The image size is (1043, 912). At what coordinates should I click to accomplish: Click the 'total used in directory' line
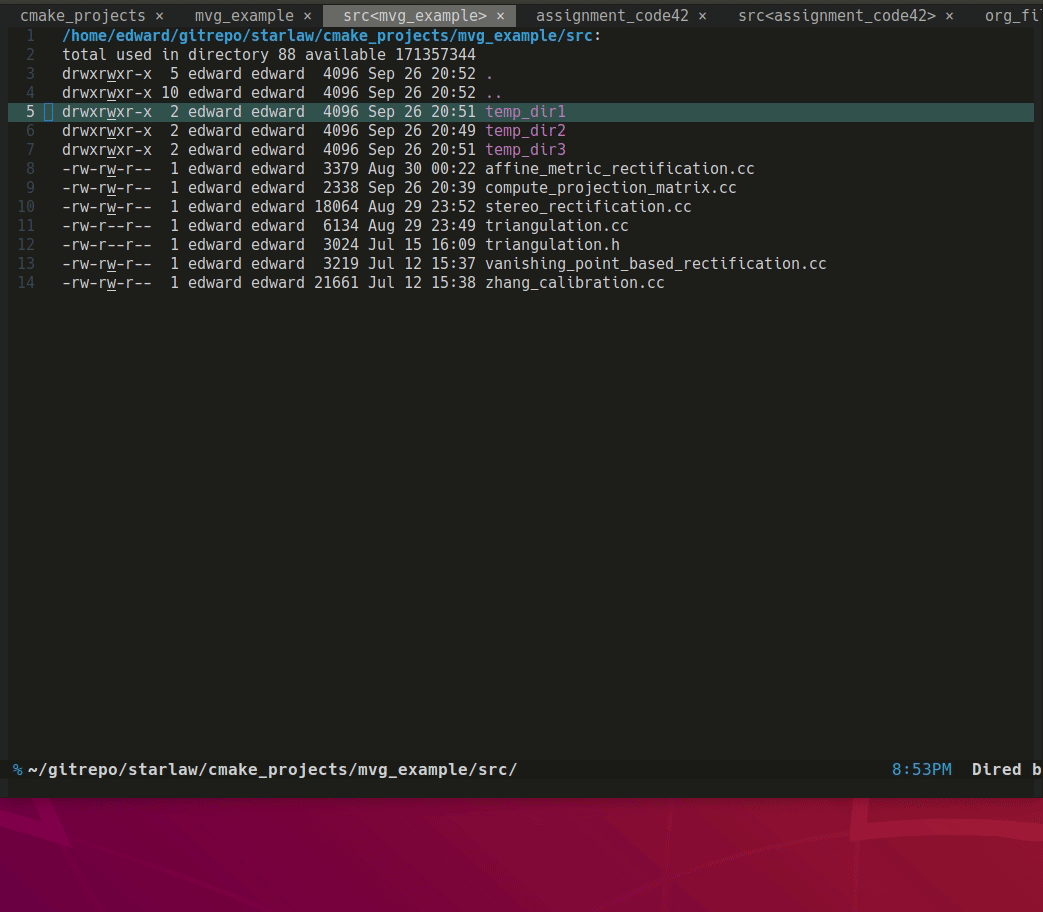coord(269,55)
